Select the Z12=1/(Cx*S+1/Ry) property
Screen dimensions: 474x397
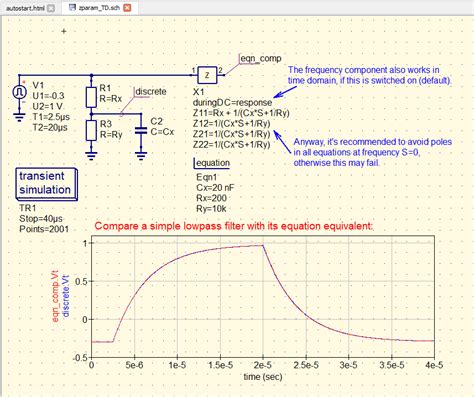click(x=232, y=124)
